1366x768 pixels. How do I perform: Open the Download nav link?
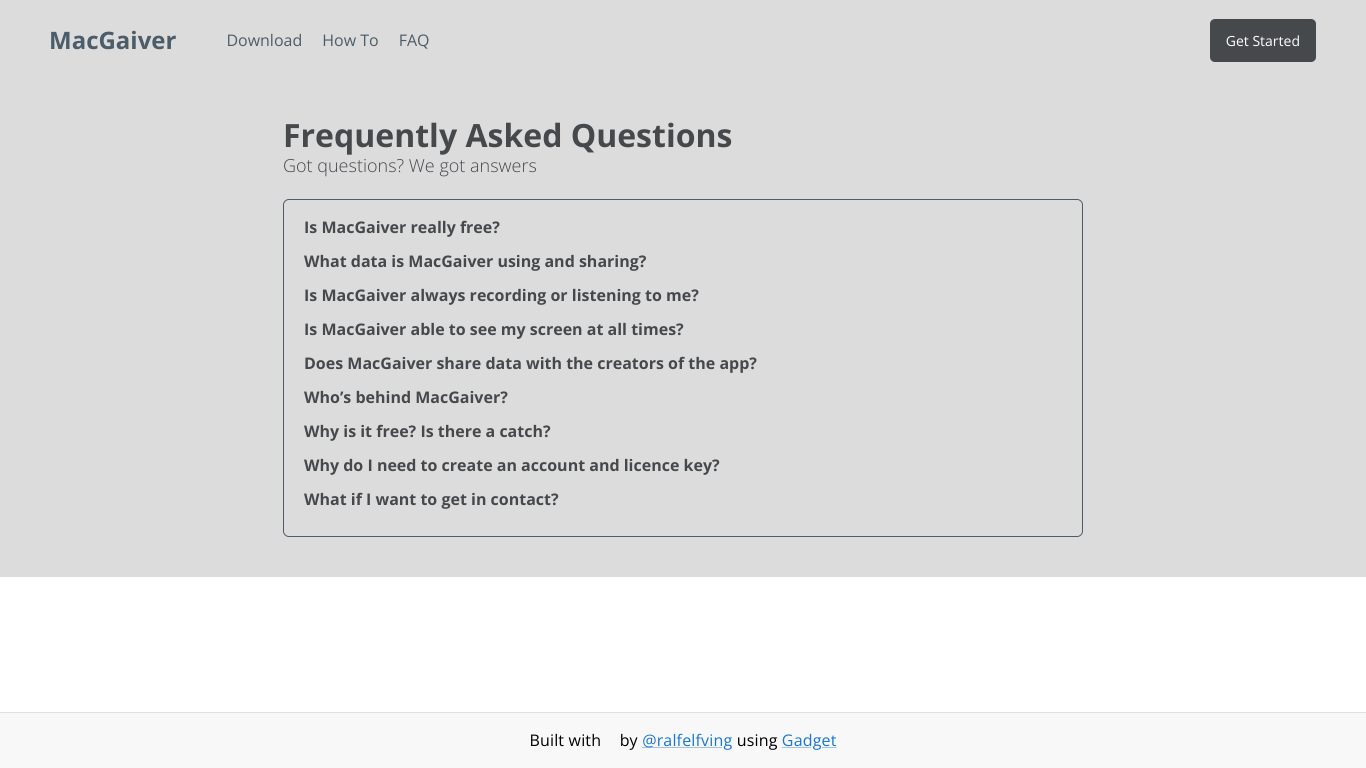264,40
